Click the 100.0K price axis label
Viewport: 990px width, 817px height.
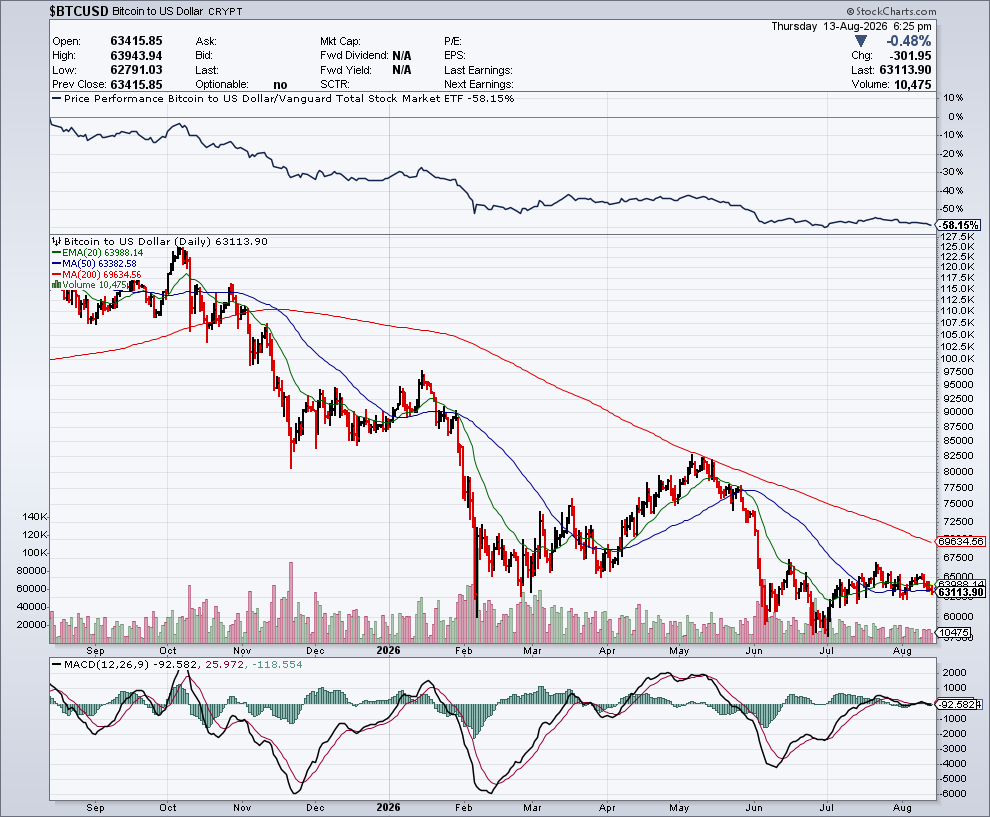[x=957, y=359]
